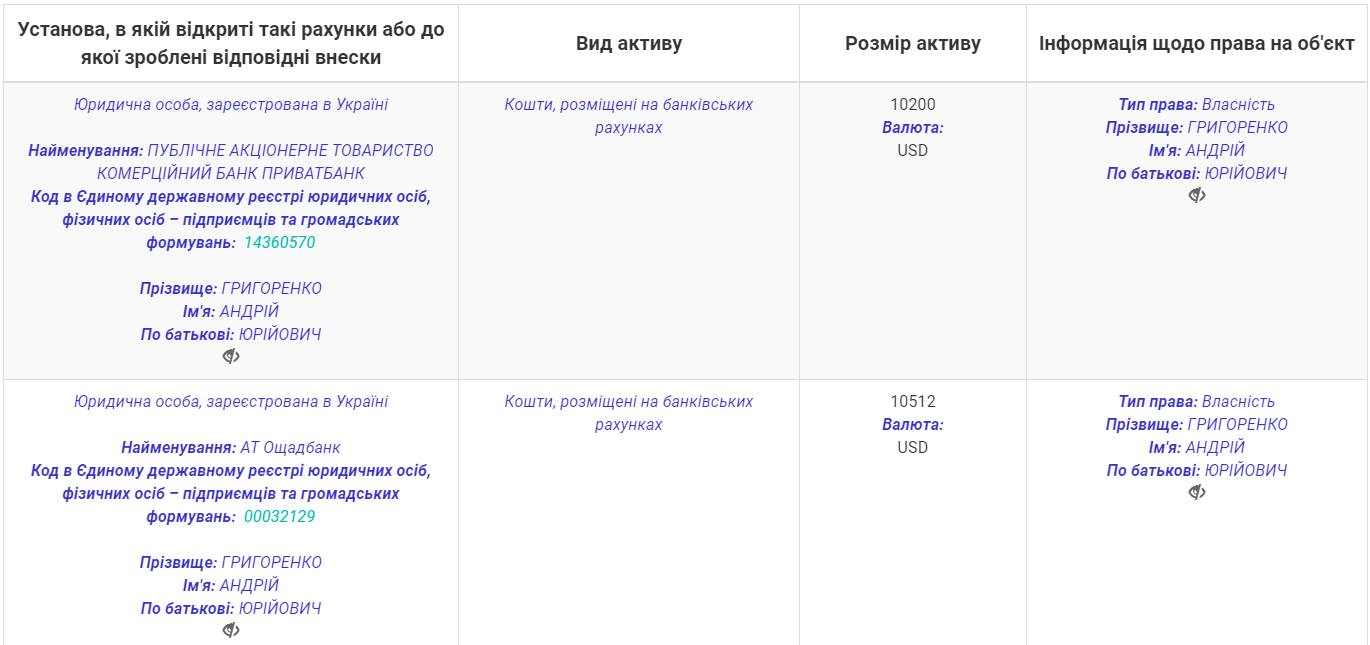1370x645 pixels.
Task: Click asset type text in Ощадбанк row
Action: point(629,413)
